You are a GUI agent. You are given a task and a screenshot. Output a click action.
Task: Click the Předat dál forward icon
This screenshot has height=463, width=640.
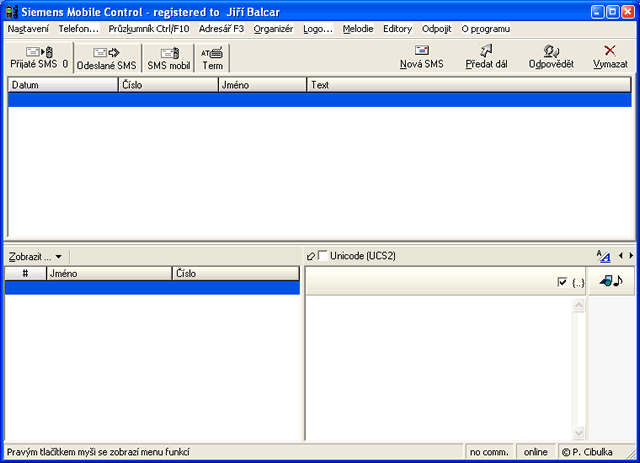[x=486, y=50]
